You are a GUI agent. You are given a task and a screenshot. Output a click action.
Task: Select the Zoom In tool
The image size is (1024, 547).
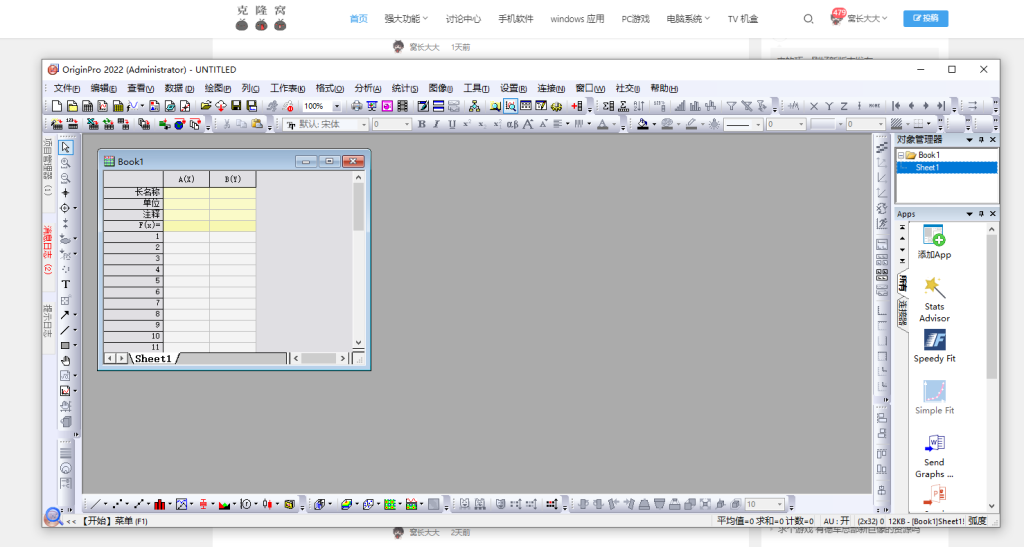point(65,163)
